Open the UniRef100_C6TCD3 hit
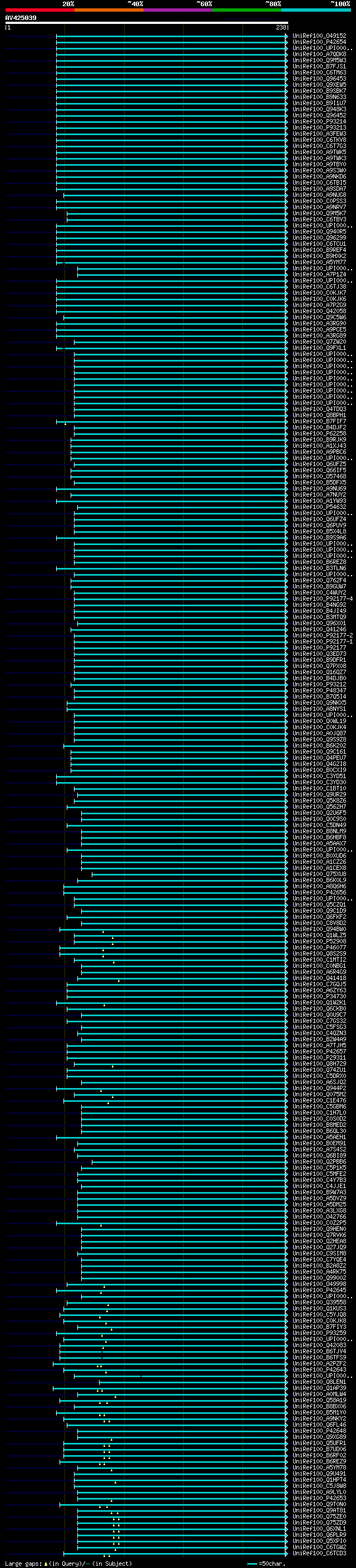Viewport: 356px width, 1568px height. 319,1554
